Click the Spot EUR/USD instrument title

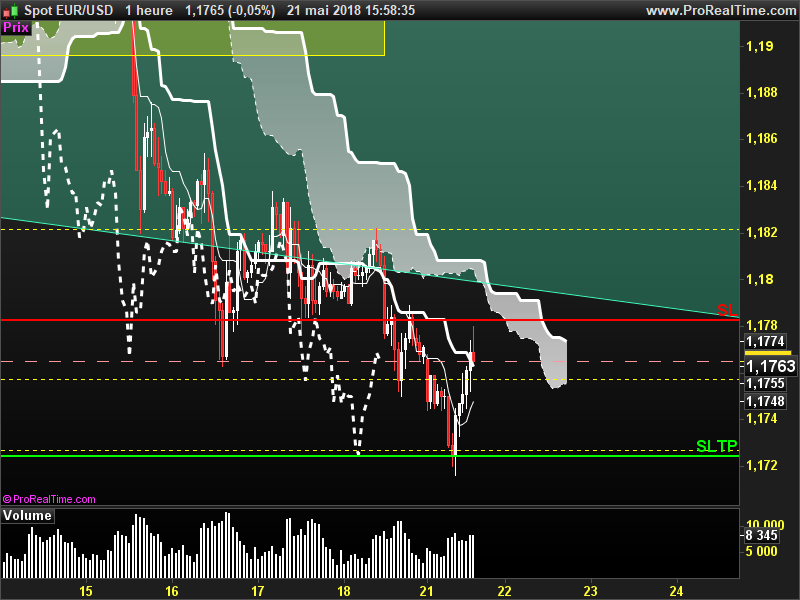pyautogui.click(x=69, y=10)
